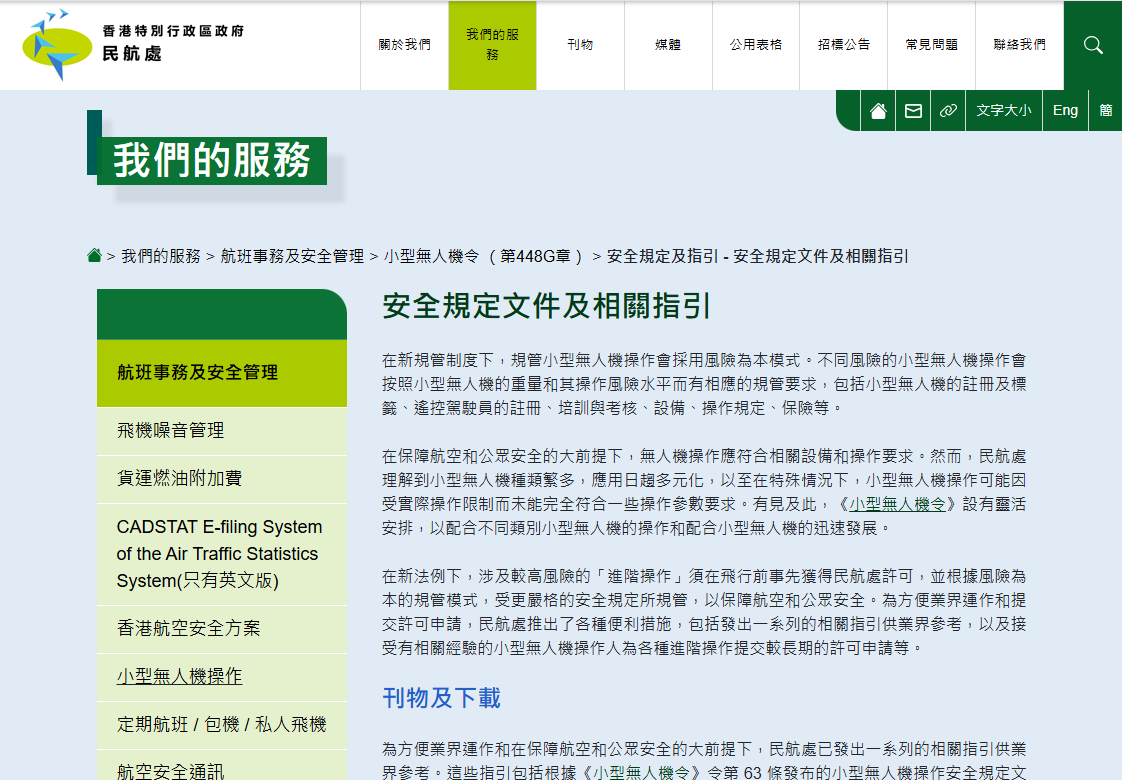Open the 關於我們 menu
Image resolution: width=1122 pixels, height=780 pixels.
[404, 45]
